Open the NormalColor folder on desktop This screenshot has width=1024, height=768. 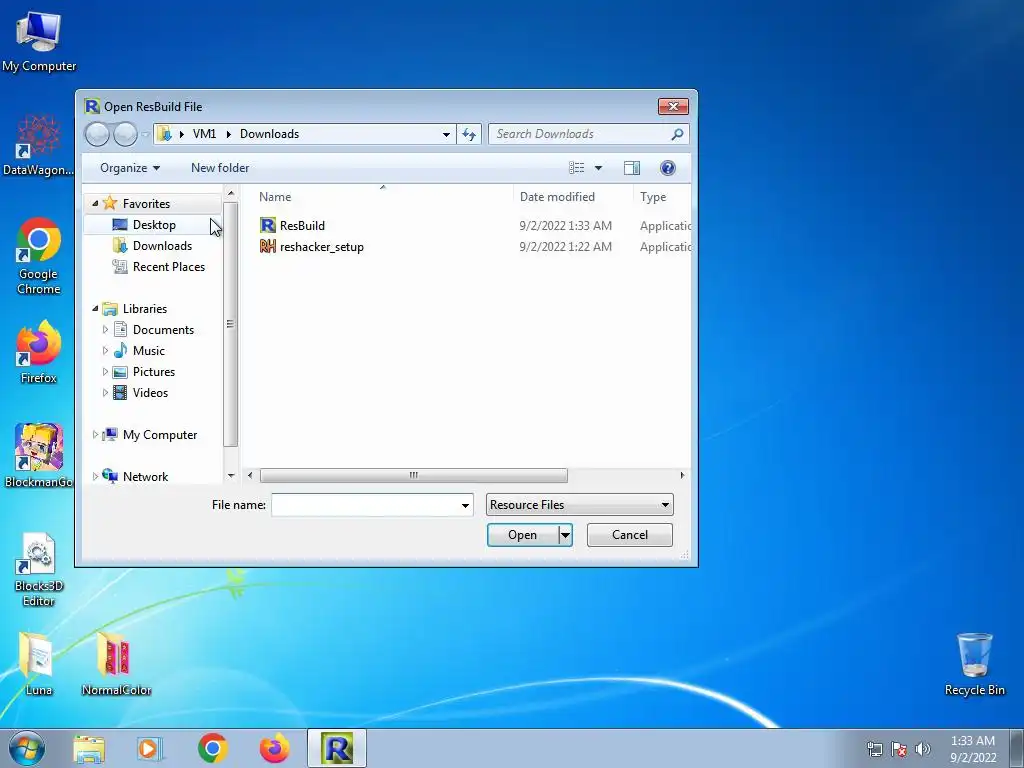[116, 664]
